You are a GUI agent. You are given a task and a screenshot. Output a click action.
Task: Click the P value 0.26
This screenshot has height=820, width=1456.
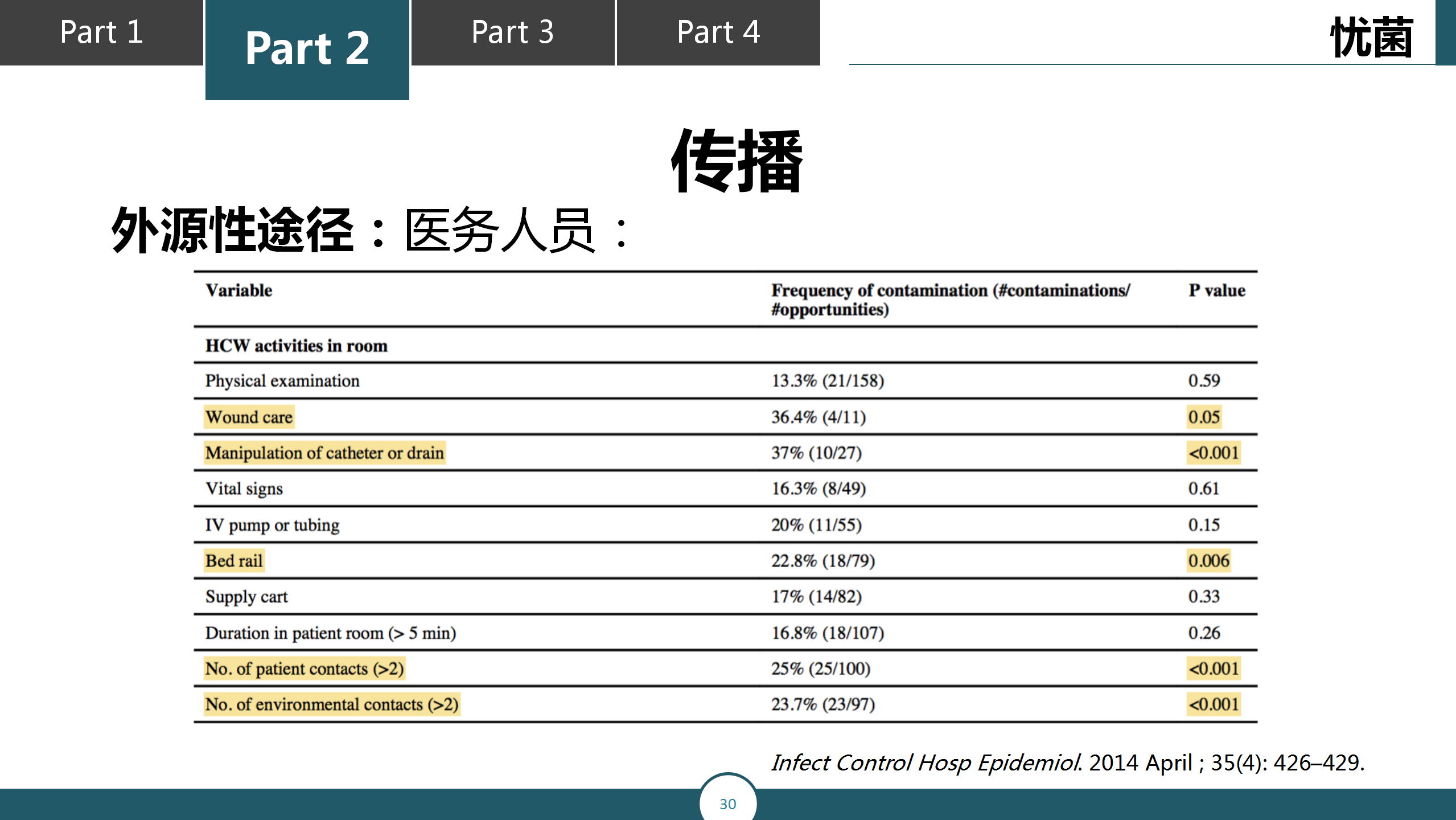pyautogui.click(x=1204, y=633)
